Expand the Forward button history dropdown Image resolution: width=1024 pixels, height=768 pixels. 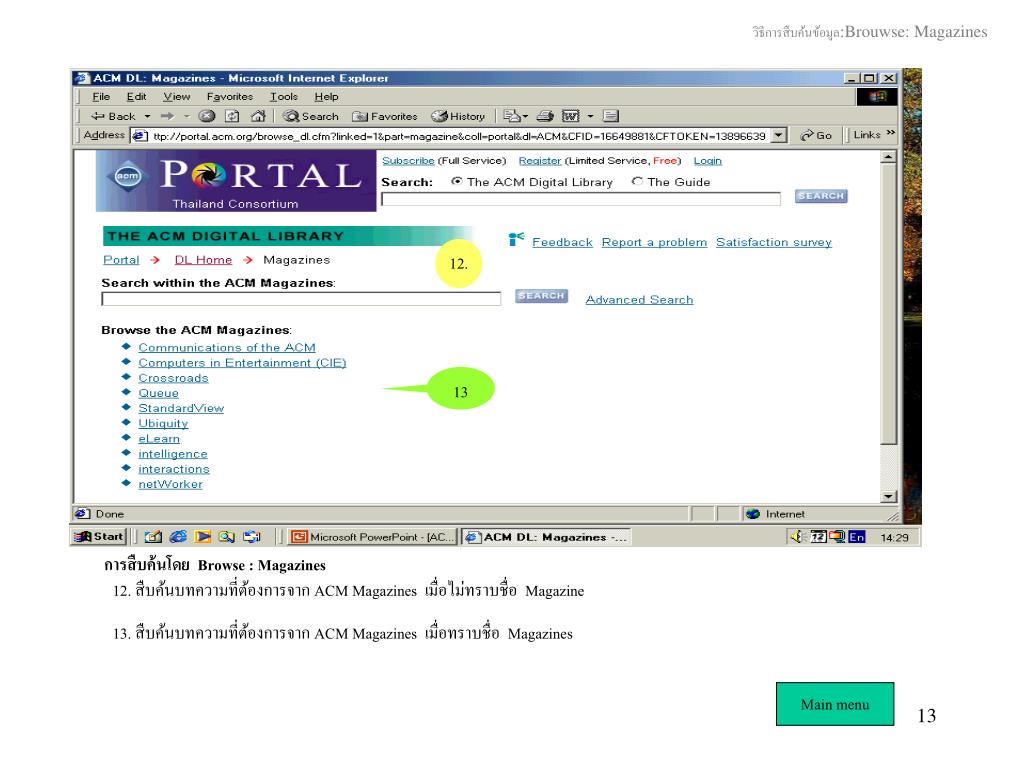coord(186,116)
